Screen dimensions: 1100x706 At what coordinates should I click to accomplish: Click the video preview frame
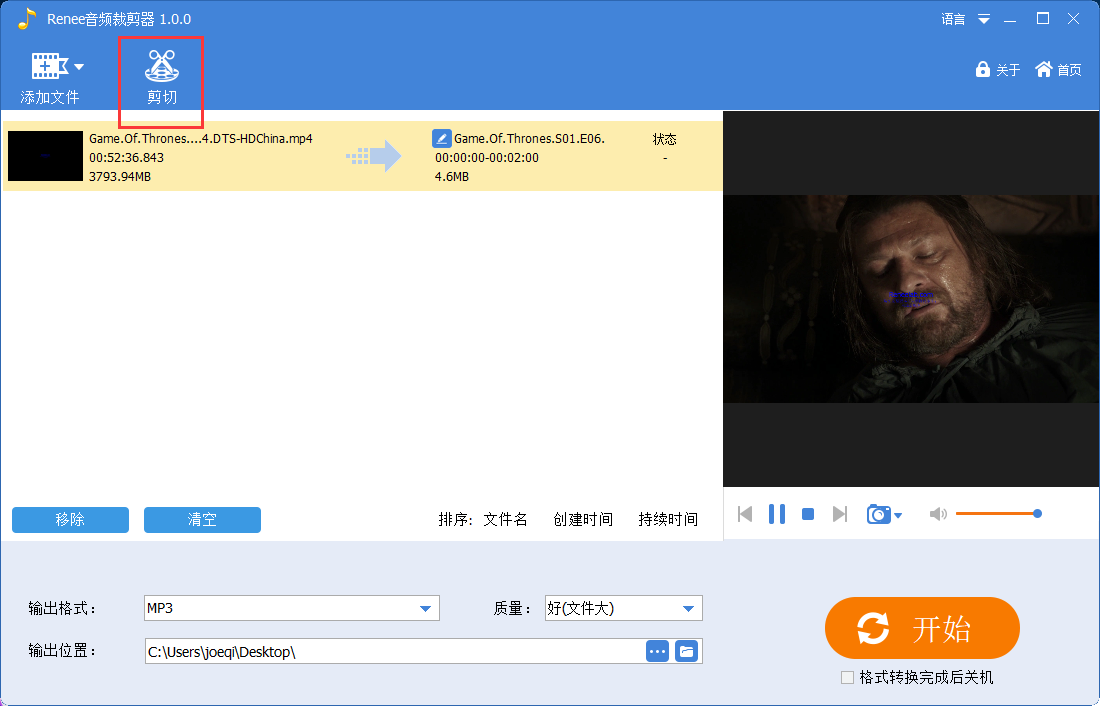[x=911, y=299]
